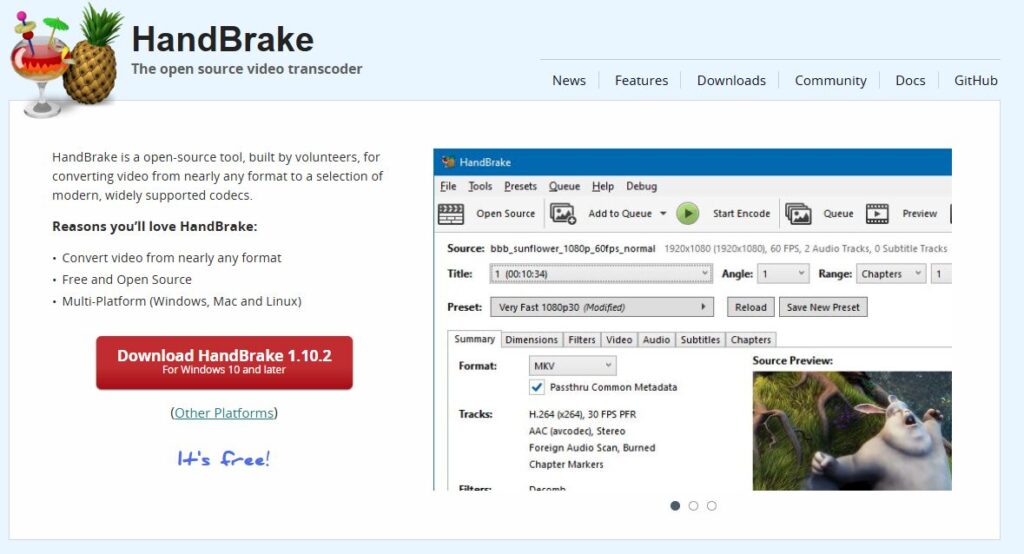Click the Source Preview bunny thumbnail
Screen dimensions: 1024x554
coord(851,430)
